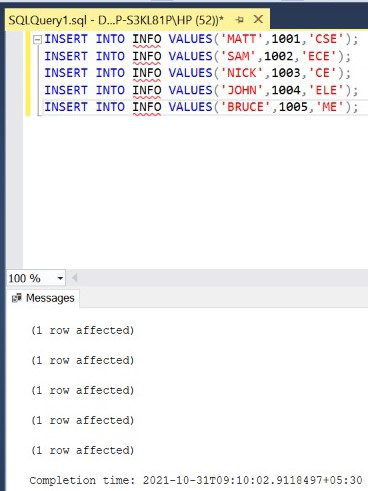Switch to the Messages tab
Viewport: 368px width, 491px height.
(x=43, y=298)
